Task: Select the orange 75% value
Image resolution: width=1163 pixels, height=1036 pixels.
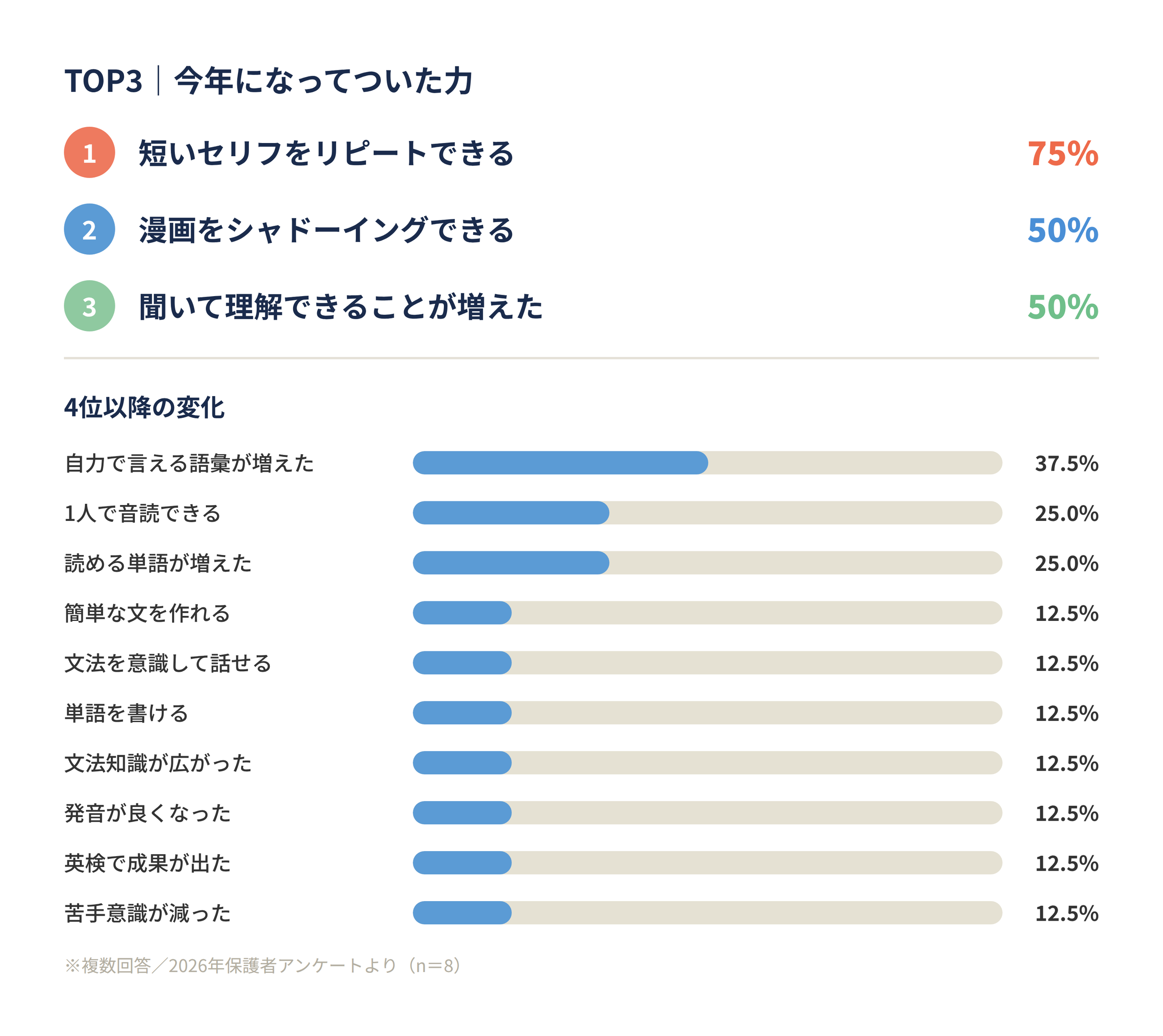Action: (x=1063, y=154)
